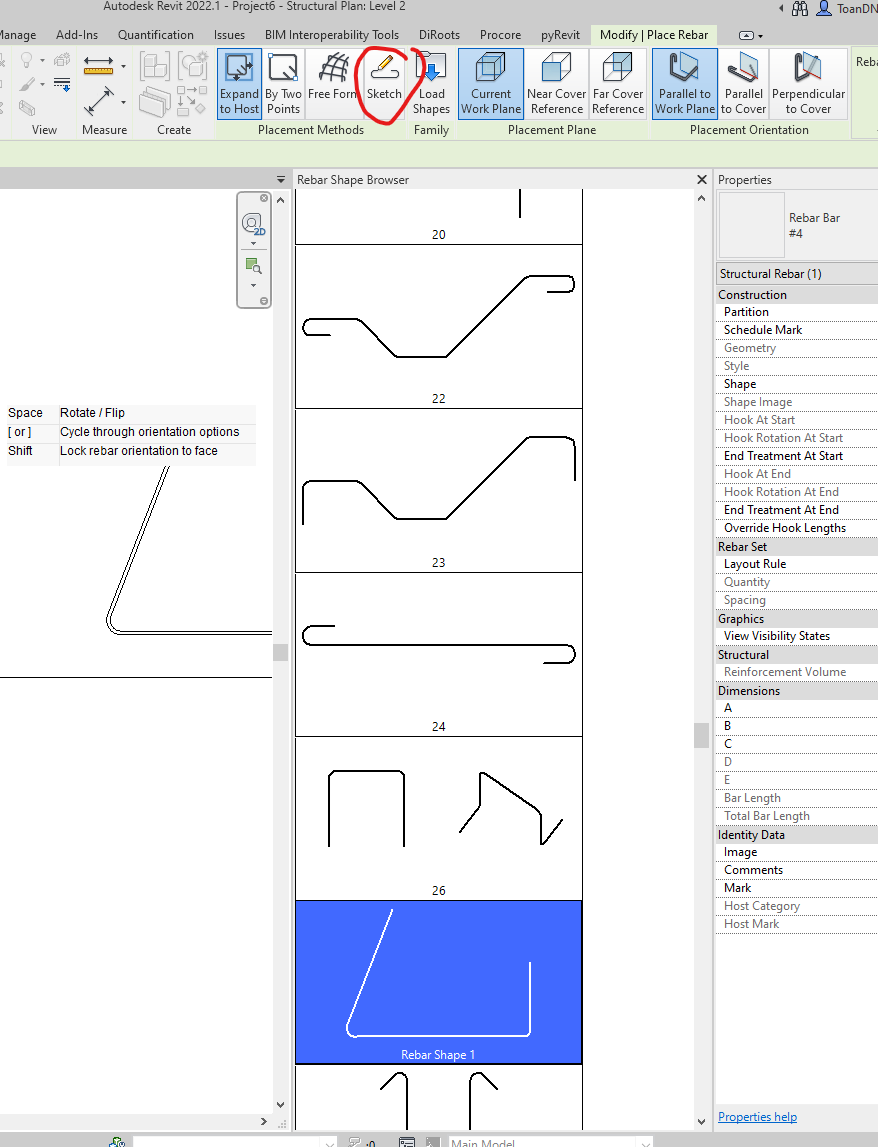
Task: Select rebar shape 23 thumbnail
Action: click(x=438, y=490)
